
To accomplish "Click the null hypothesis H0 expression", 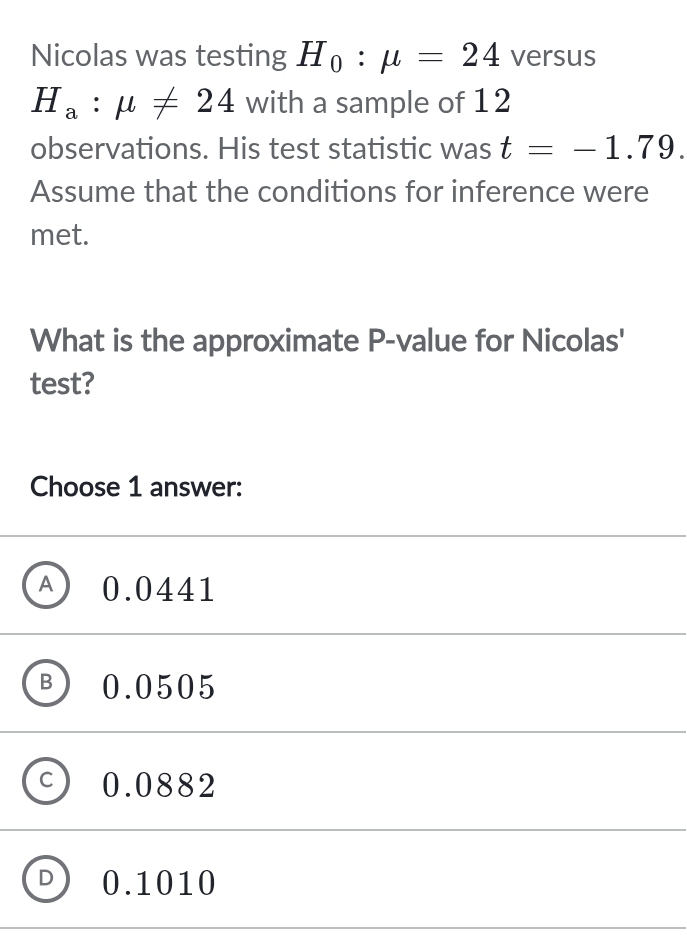I will click(x=400, y=56).
